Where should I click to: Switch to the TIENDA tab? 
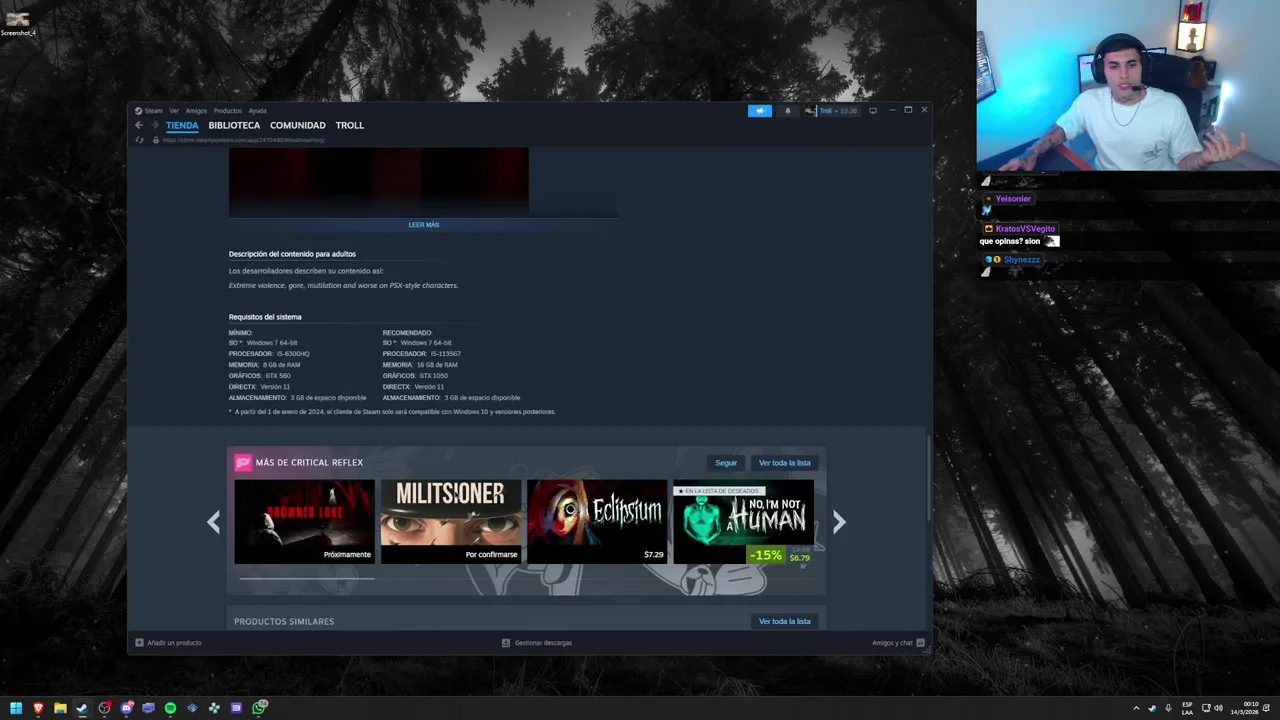click(x=182, y=125)
